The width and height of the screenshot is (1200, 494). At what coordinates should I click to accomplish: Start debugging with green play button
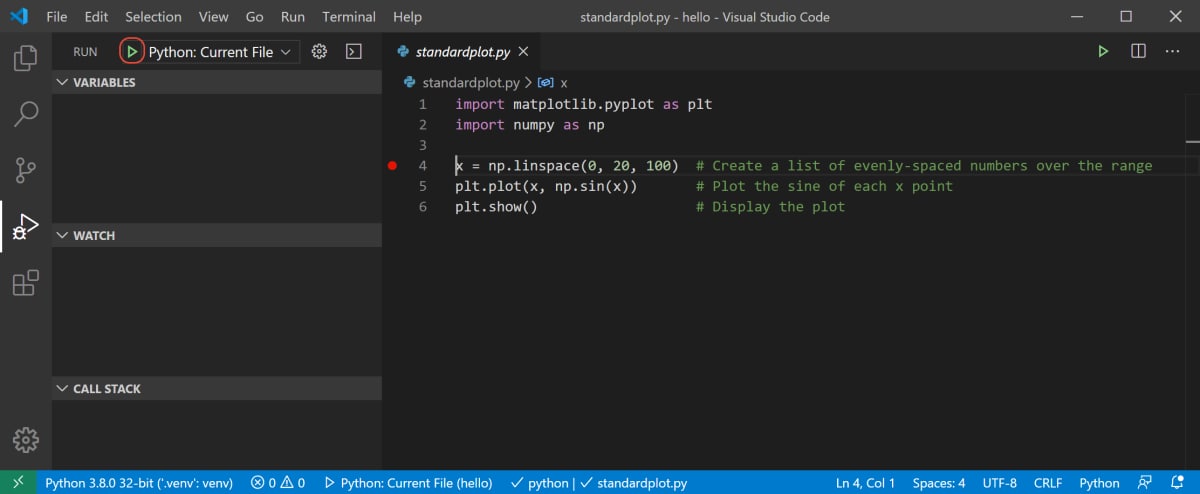point(132,52)
